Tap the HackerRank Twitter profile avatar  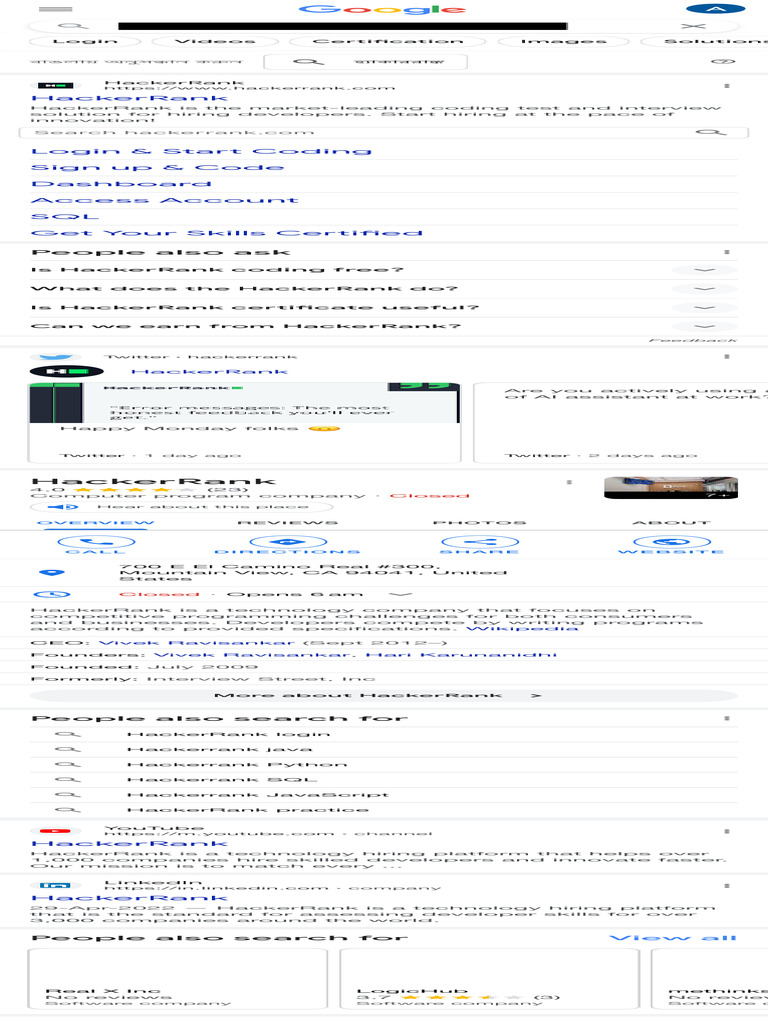67,372
